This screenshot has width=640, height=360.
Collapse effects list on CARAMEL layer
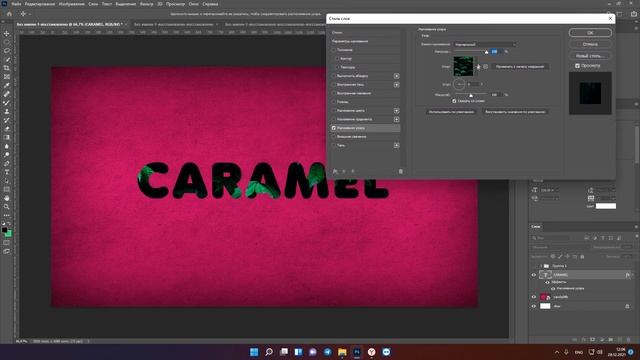tap(633, 275)
